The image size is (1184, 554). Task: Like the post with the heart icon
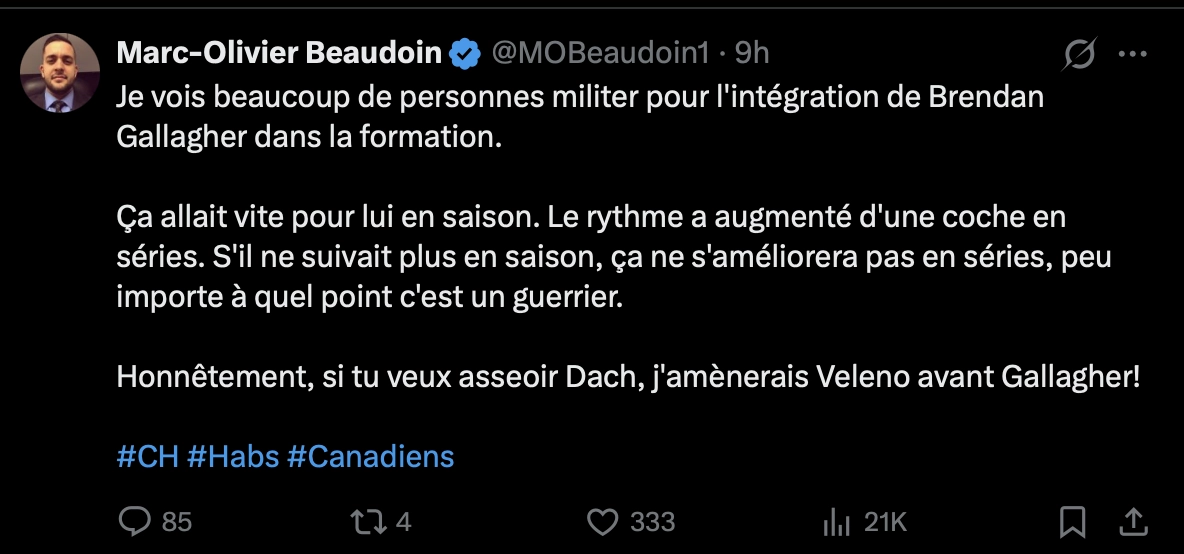(603, 521)
